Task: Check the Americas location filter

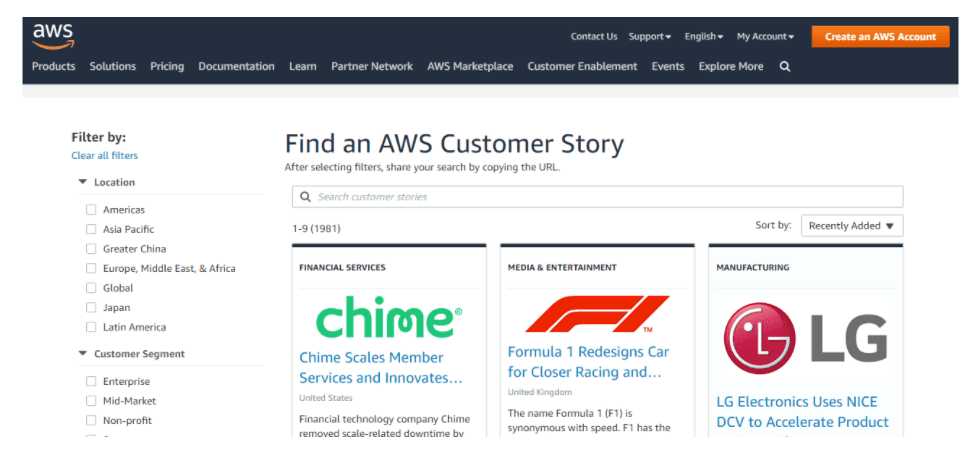Action: tap(91, 210)
